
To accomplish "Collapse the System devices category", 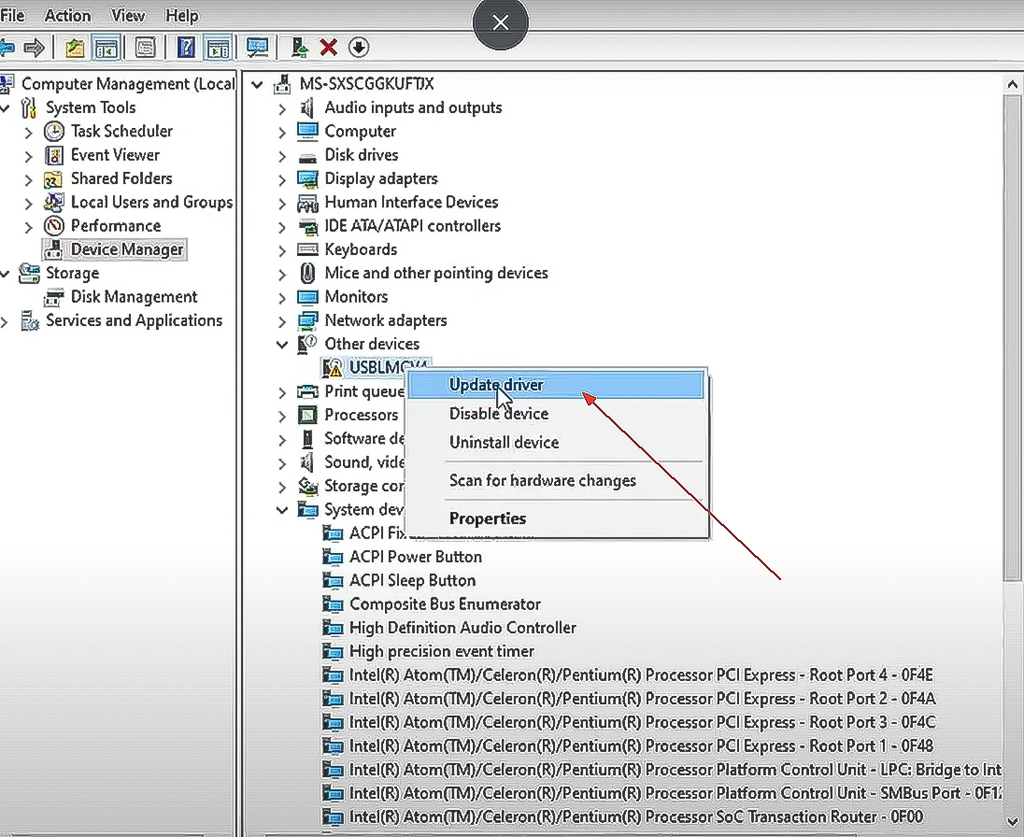I will coord(282,510).
